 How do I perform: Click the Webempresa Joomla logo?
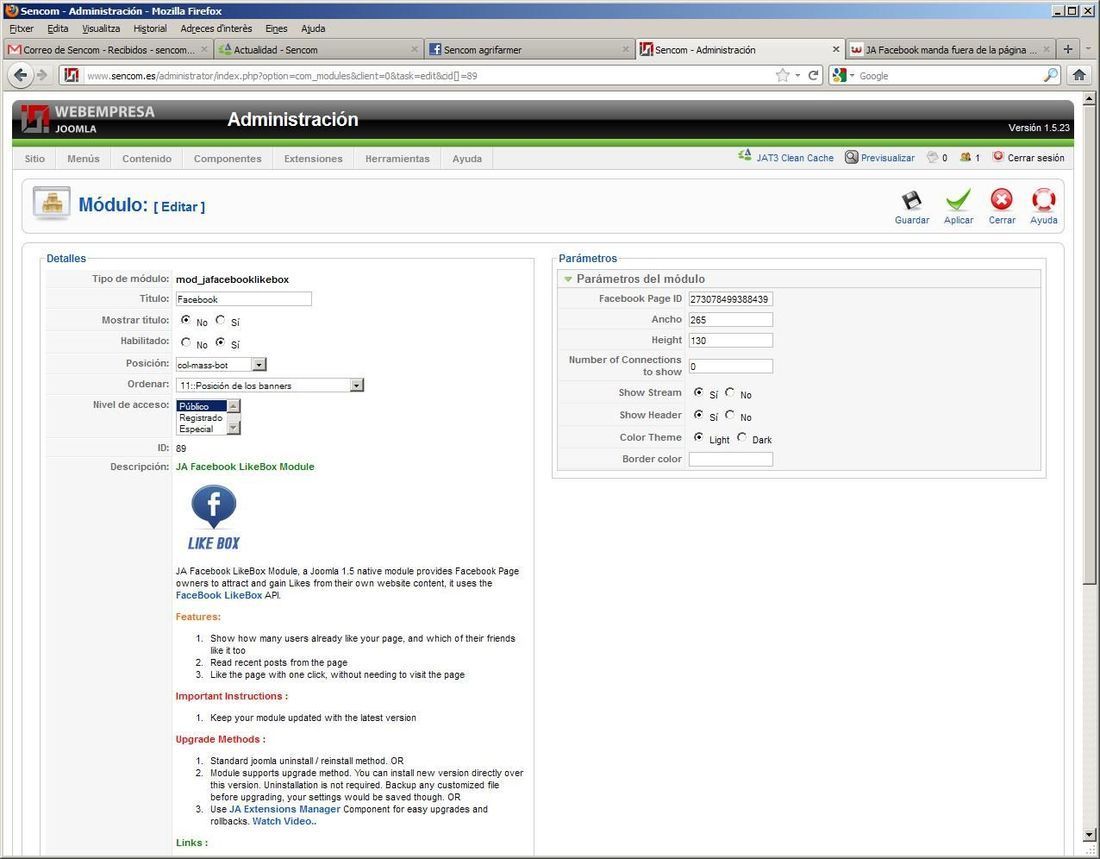(88, 119)
